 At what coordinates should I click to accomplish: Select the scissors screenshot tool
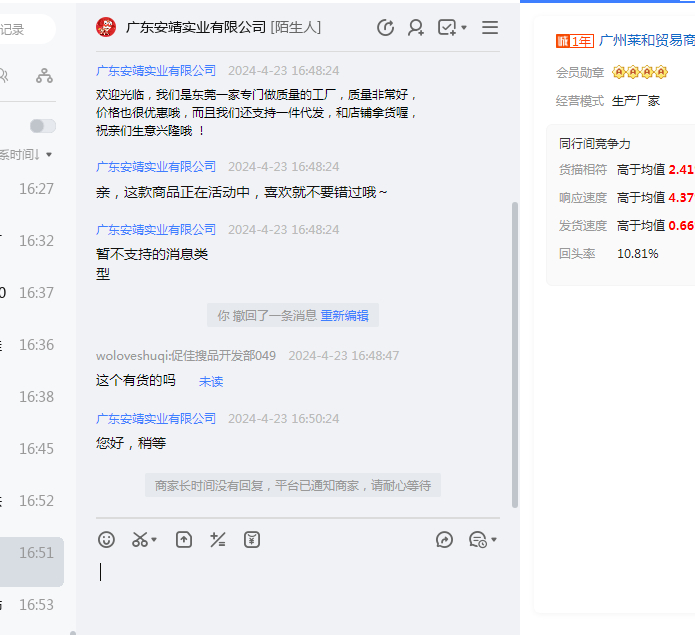(140, 539)
